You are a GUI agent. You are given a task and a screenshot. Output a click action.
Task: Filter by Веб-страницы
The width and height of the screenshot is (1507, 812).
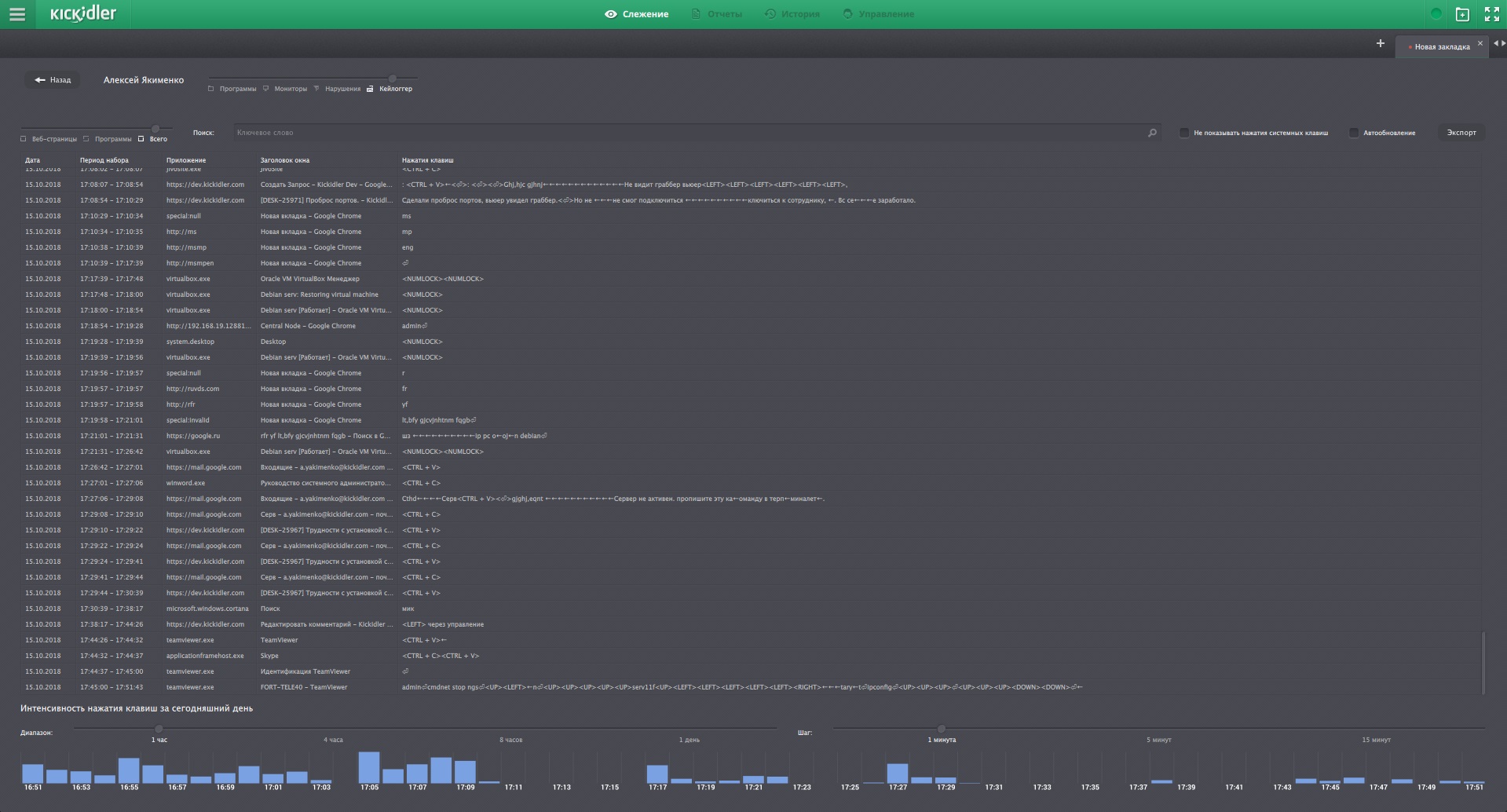[49, 139]
